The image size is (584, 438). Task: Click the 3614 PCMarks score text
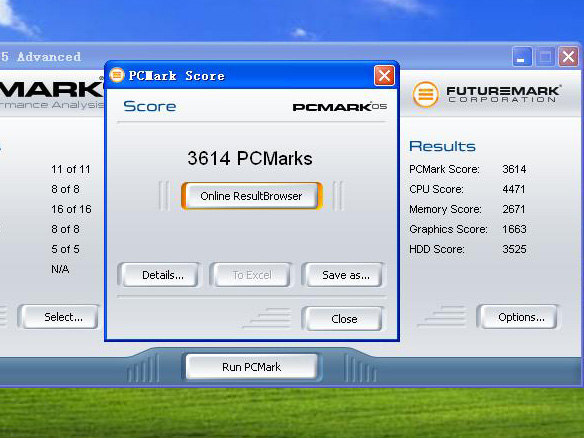(250, 158)
